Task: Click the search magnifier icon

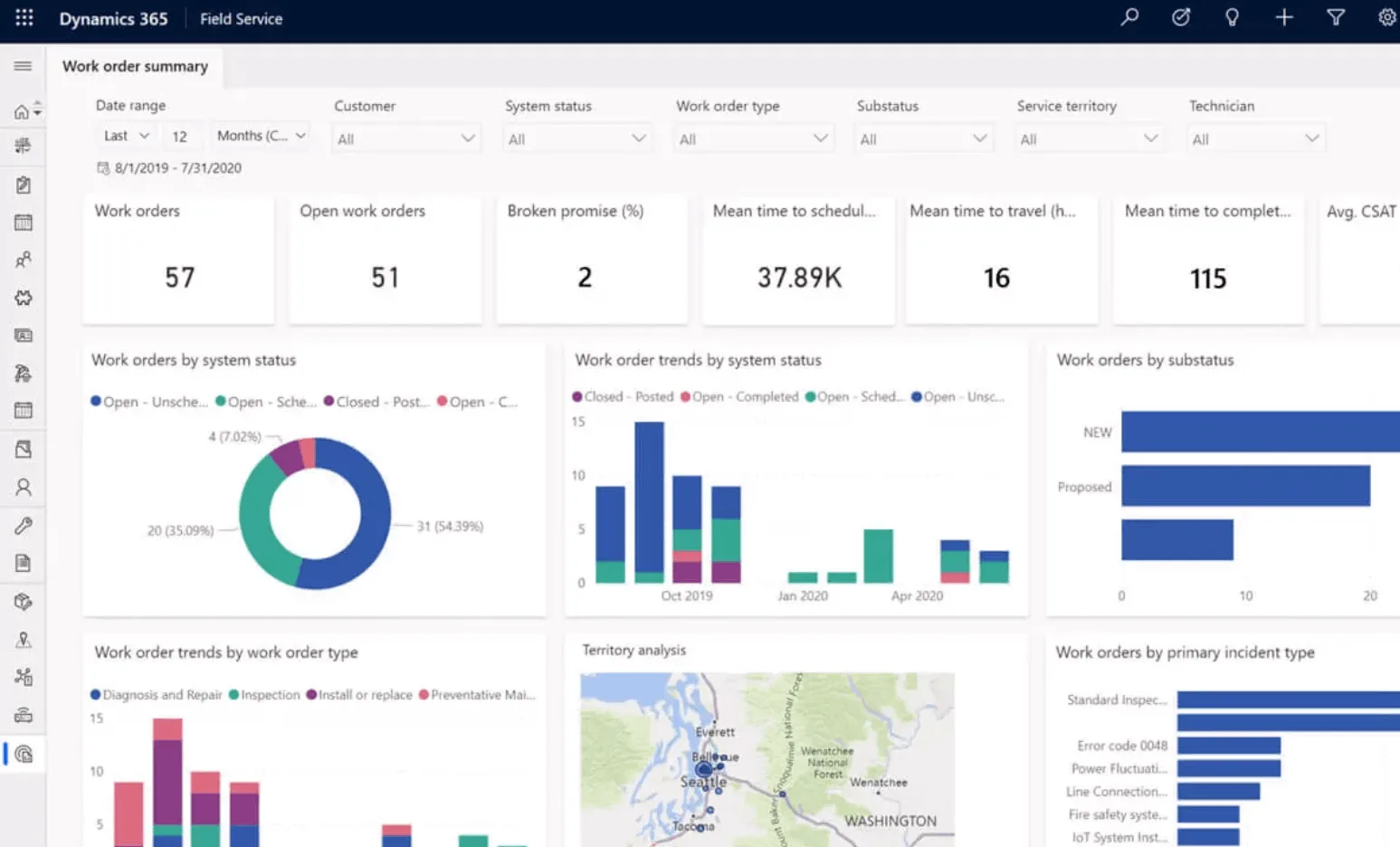Action: [x=1129, y=17]
